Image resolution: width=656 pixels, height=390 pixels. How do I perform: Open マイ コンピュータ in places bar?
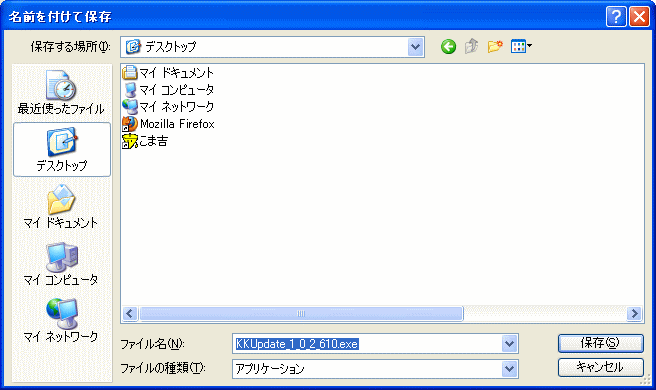(61, 264)
